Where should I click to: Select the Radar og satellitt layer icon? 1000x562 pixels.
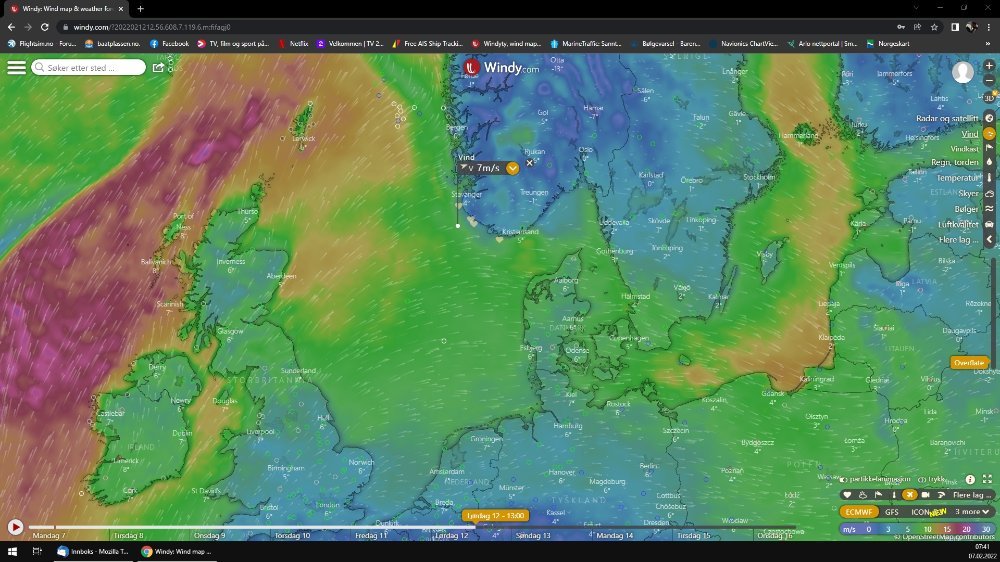[989, 118]
